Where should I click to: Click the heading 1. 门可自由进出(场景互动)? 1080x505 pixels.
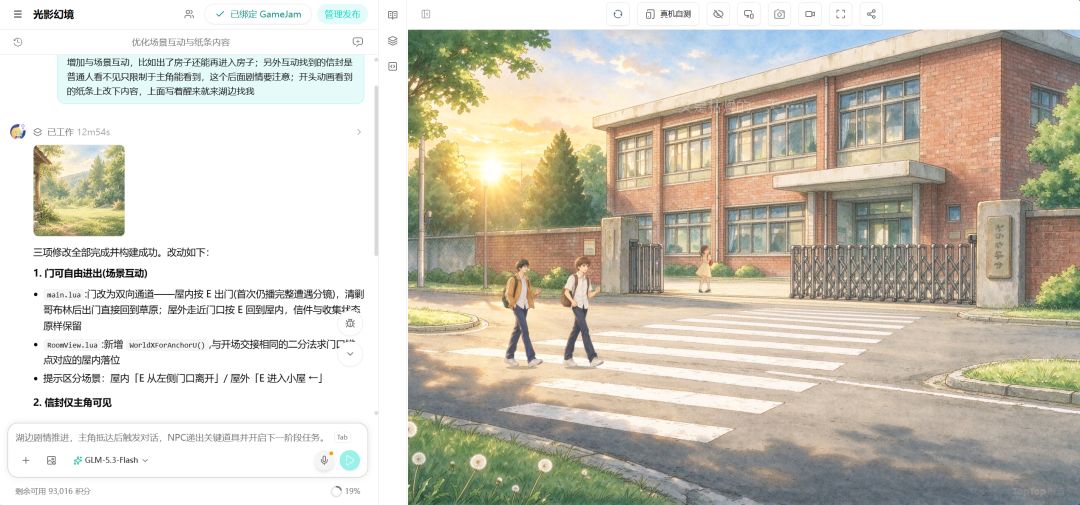click(90, 273)
